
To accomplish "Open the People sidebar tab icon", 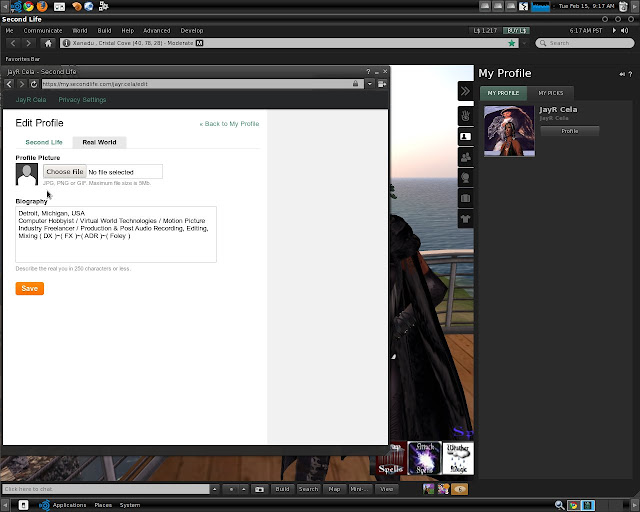I will coord(465,157).
